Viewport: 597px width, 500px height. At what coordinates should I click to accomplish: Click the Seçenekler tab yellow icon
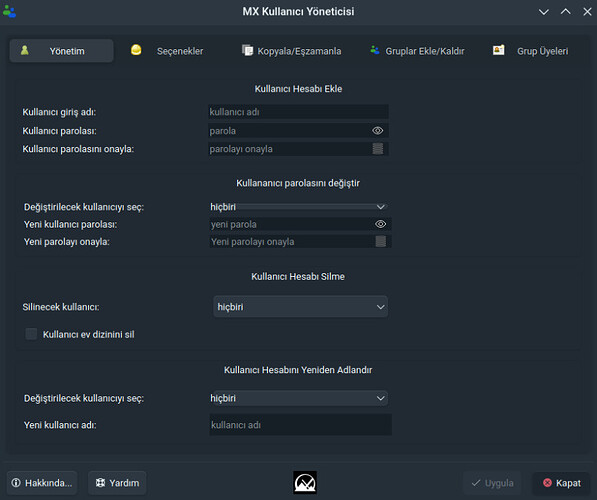pos(136,50)
